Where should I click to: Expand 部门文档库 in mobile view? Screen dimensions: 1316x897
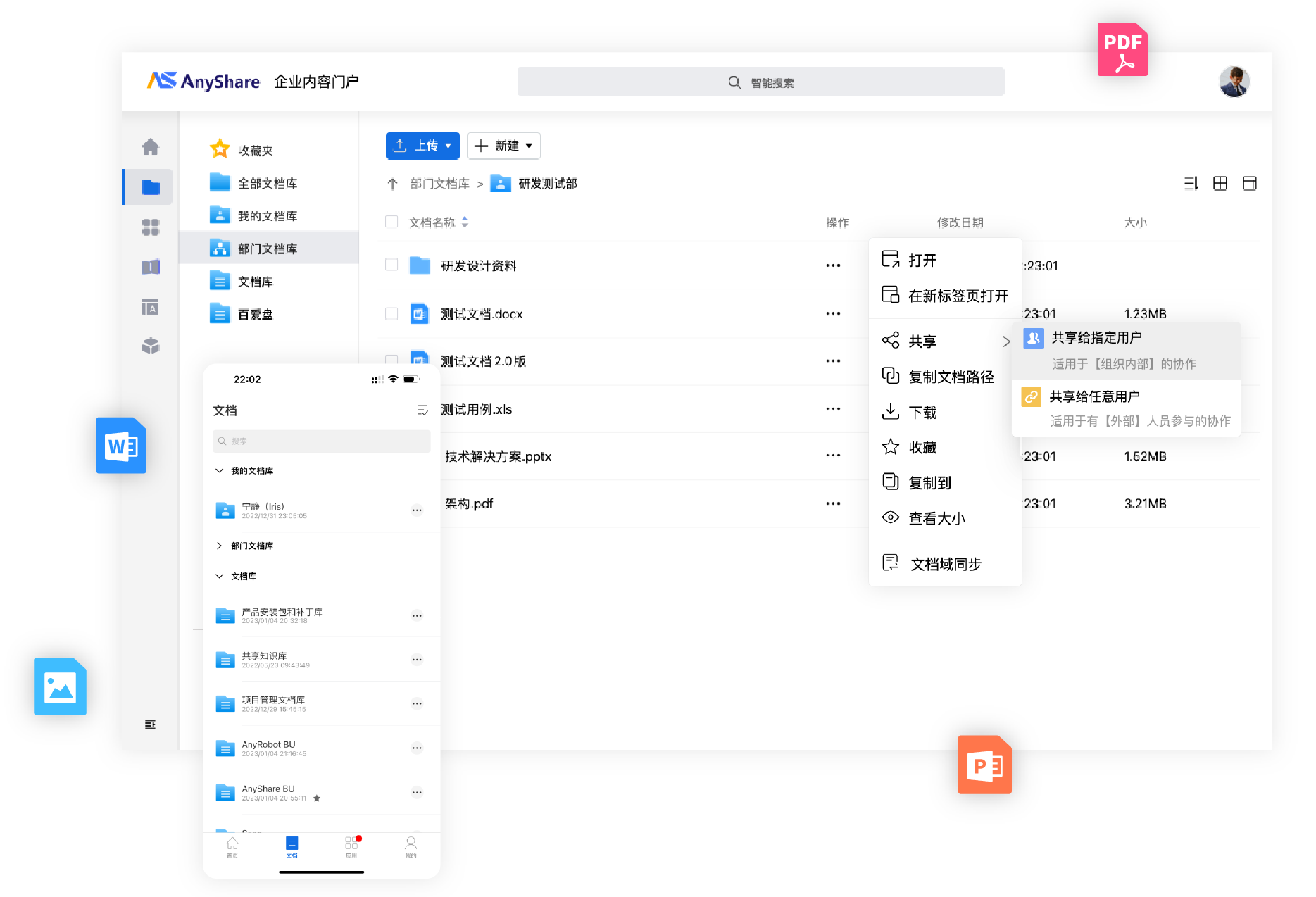pos(219,546)
